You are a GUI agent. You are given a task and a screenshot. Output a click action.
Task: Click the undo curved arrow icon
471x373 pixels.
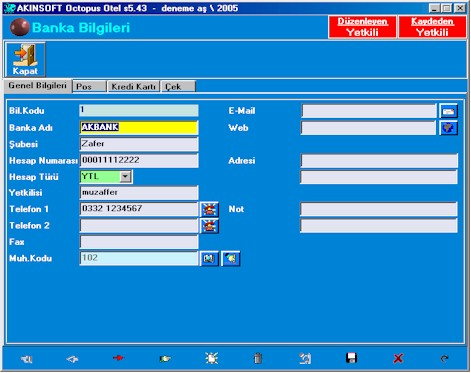[x=444, y=359]
